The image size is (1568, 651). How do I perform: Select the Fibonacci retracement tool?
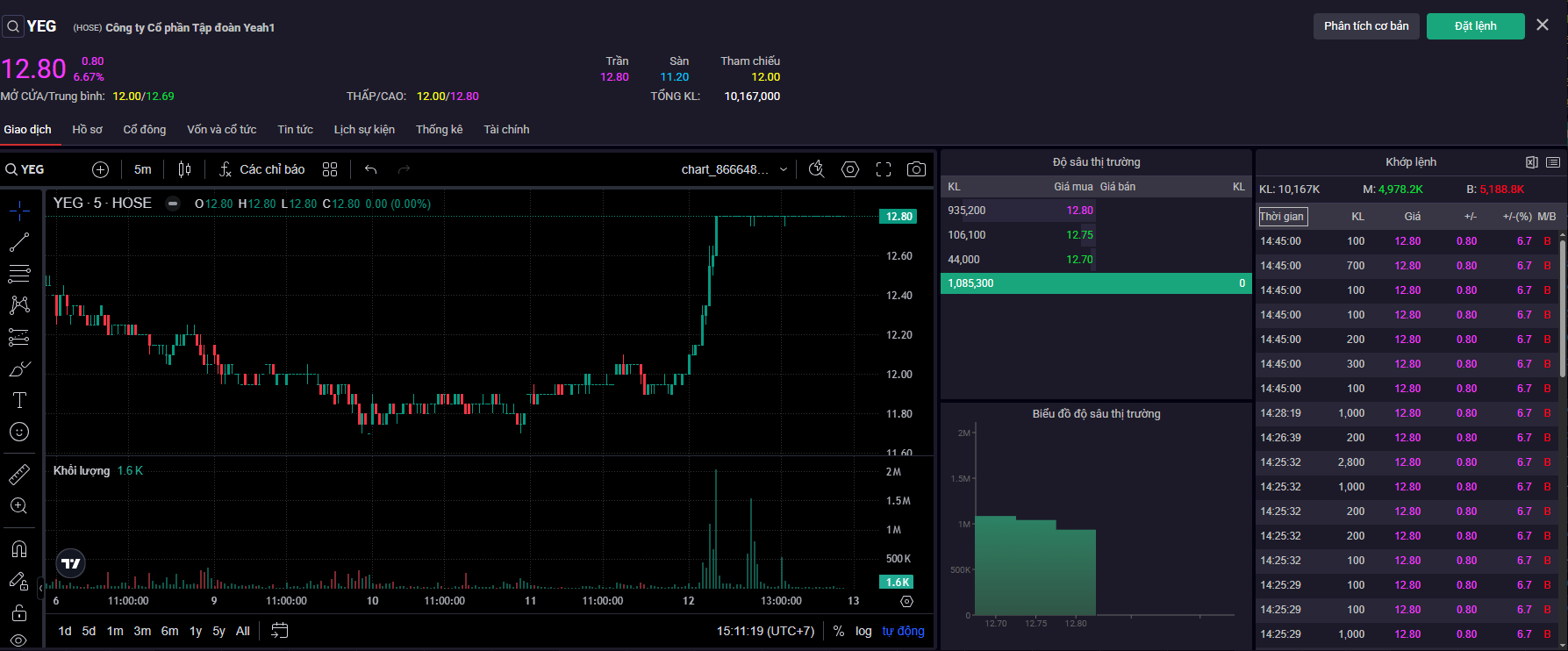[19, 274]
